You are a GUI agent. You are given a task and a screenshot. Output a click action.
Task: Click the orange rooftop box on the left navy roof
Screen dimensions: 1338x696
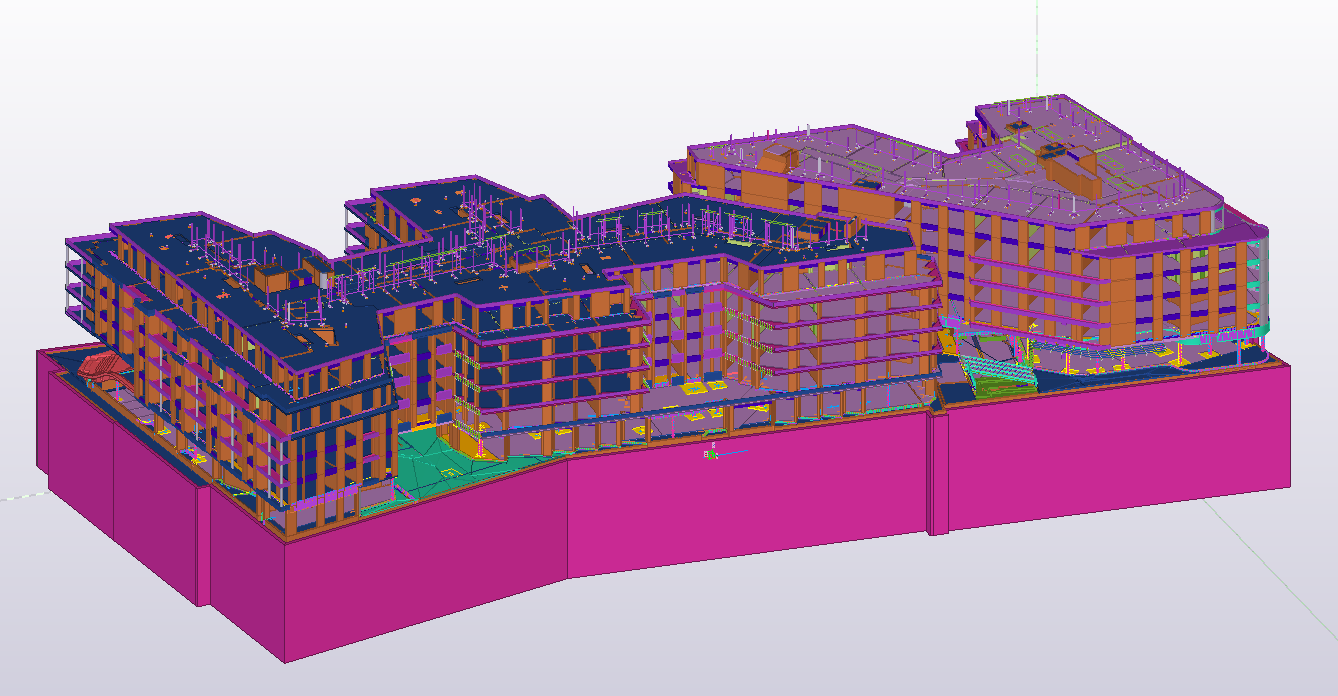pyautogui.click(x=268, y=277)
